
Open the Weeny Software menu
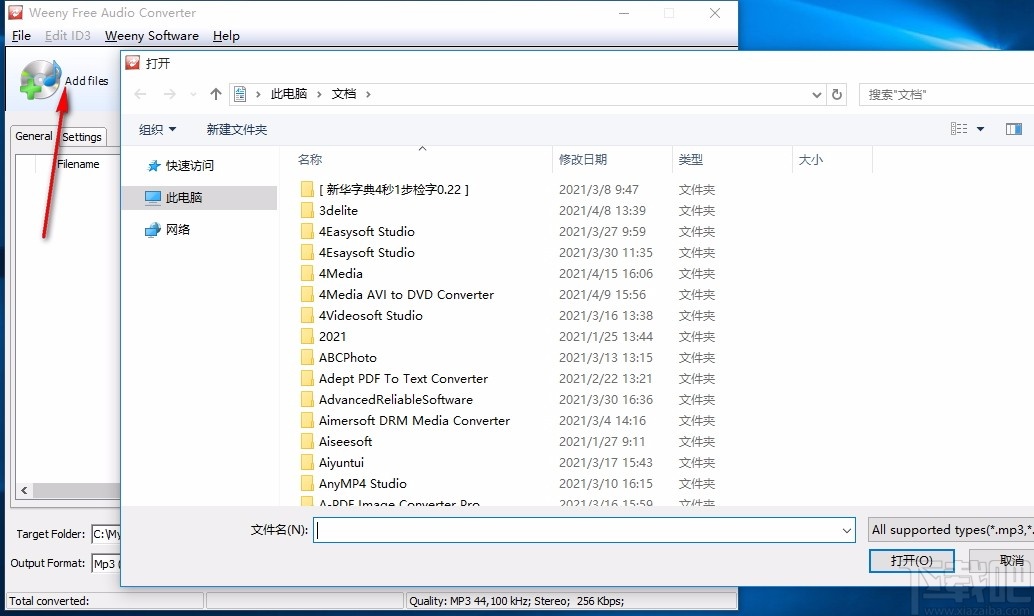(x=151, y=35)
